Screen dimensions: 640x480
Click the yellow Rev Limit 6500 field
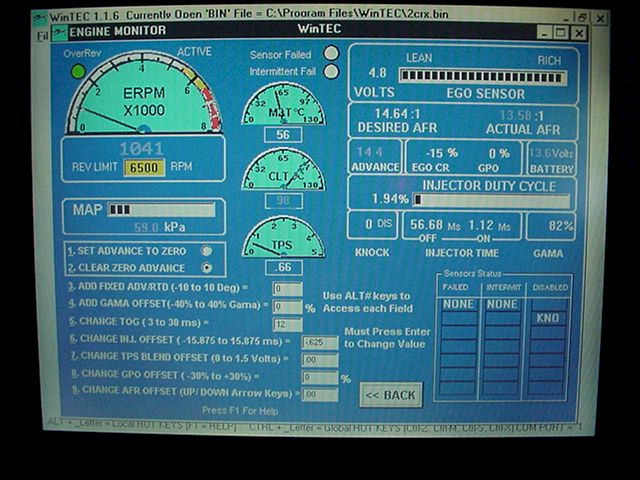[144, 167]
